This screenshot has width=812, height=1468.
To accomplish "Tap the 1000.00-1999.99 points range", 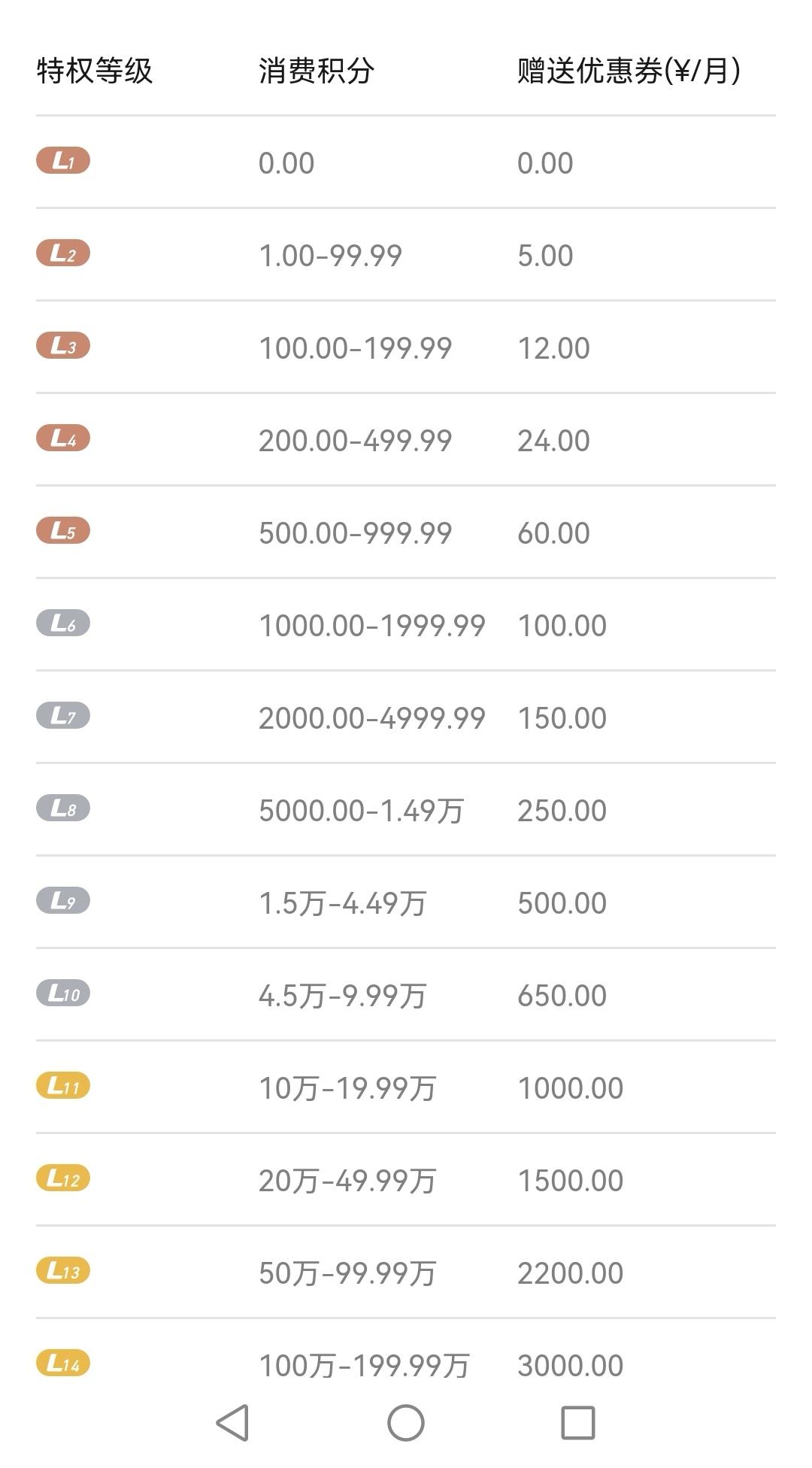I will (x=372, y=626).
